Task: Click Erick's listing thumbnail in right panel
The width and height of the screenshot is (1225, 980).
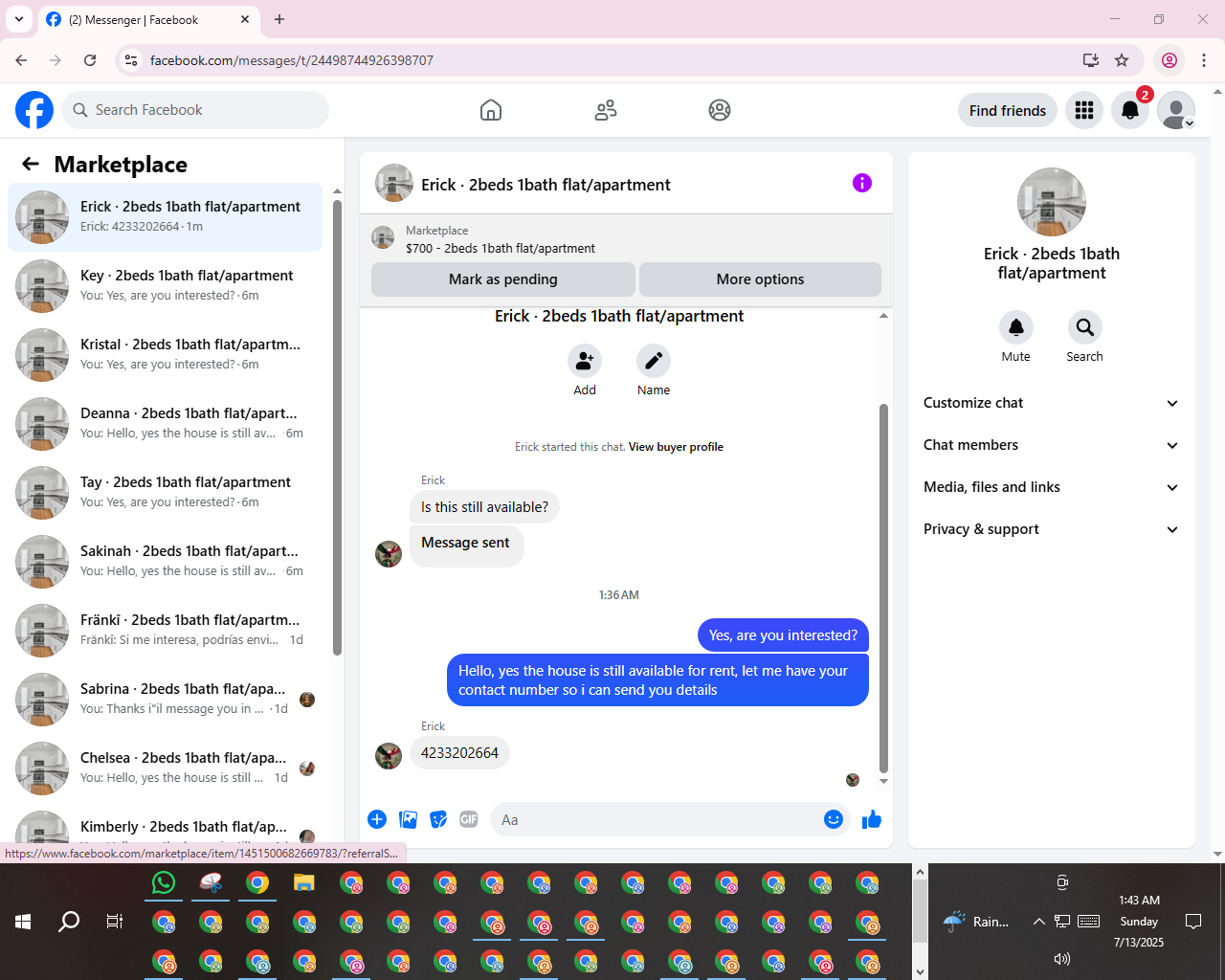Action: click(x=1052, y=202)
